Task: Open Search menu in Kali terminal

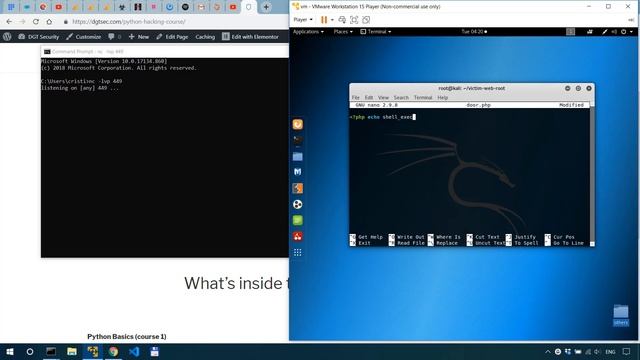Action: (401, 98)
